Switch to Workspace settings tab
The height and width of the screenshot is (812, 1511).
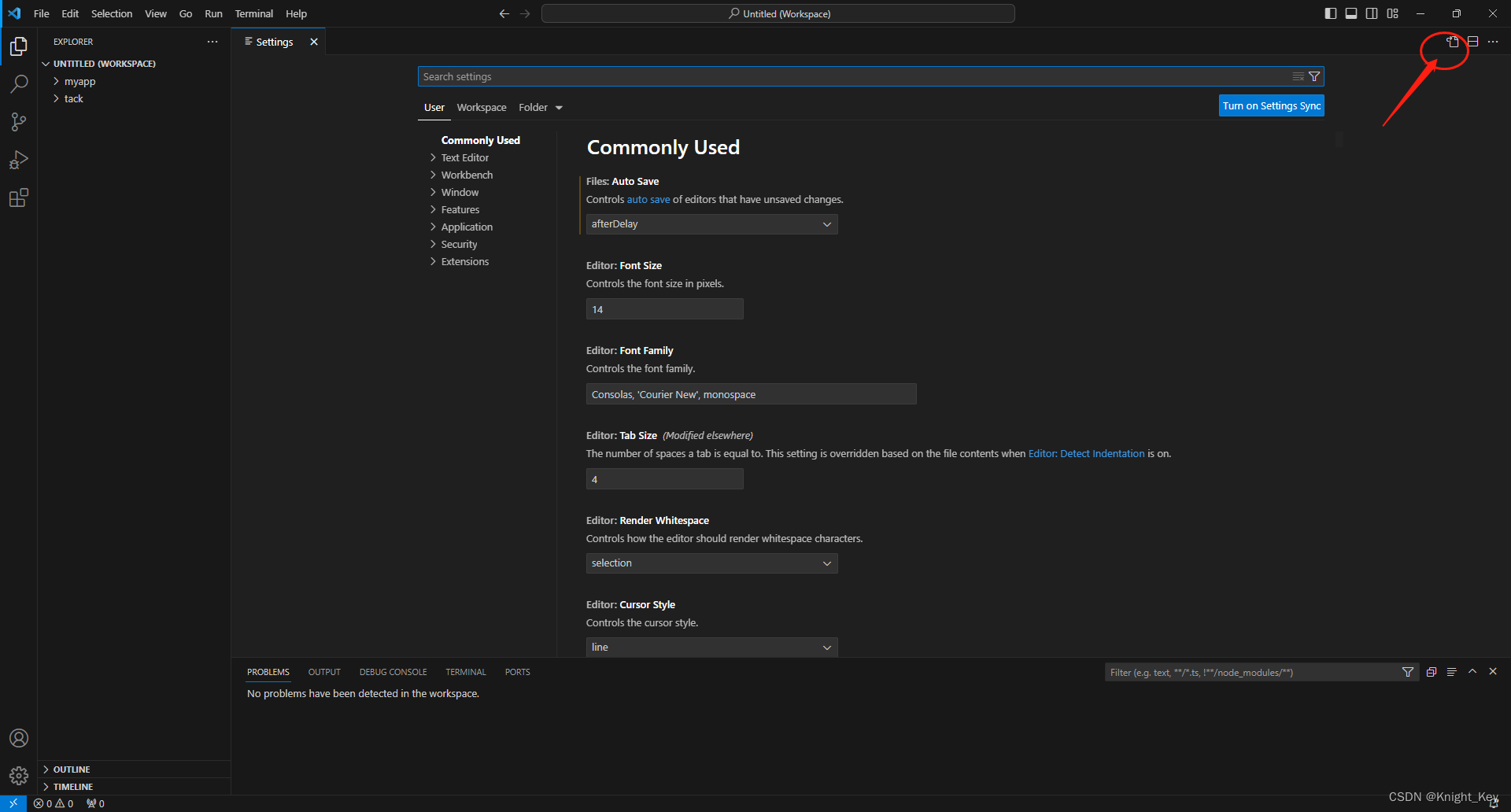coord(482,108)
